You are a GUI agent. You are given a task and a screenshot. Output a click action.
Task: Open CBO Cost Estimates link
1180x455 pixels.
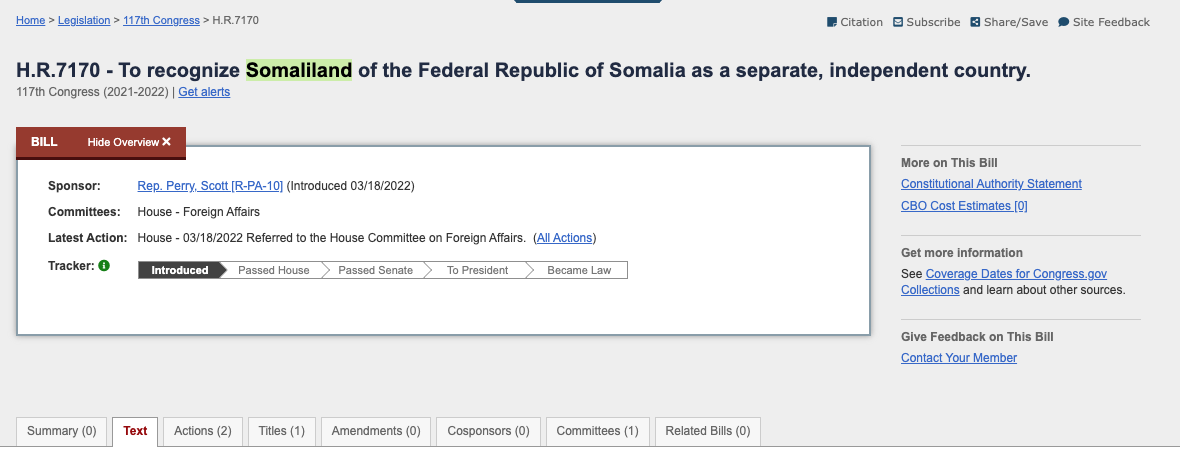point(964,206)
